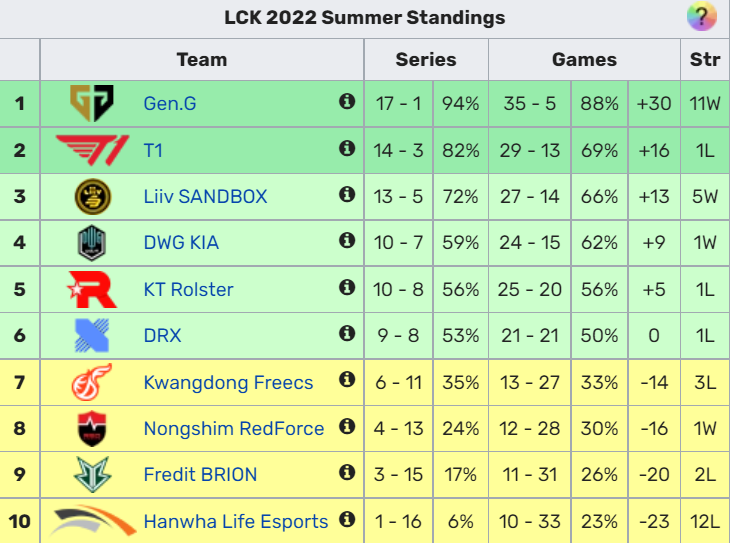Open the help question mark icon
This screenshot has width=730, height=543.
(x=702, y=17)
